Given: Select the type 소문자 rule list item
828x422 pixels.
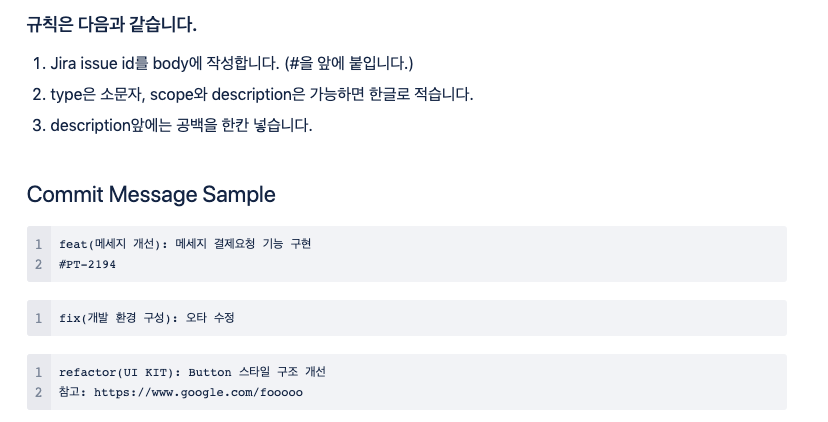Looking at the screenshot, I should point(261,94).
